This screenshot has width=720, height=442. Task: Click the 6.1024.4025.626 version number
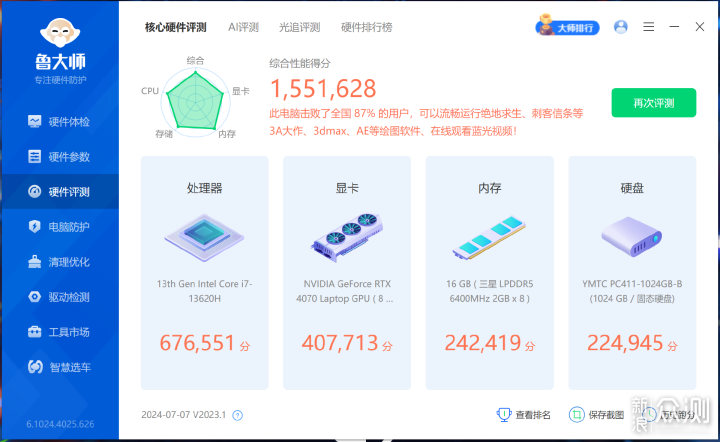(x=60, y=424)
